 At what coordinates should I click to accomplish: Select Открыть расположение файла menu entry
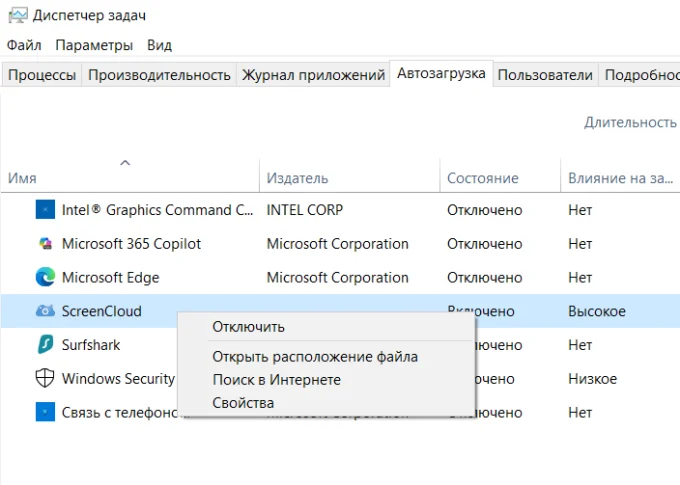pyautogui.click(x=315, y=357)
